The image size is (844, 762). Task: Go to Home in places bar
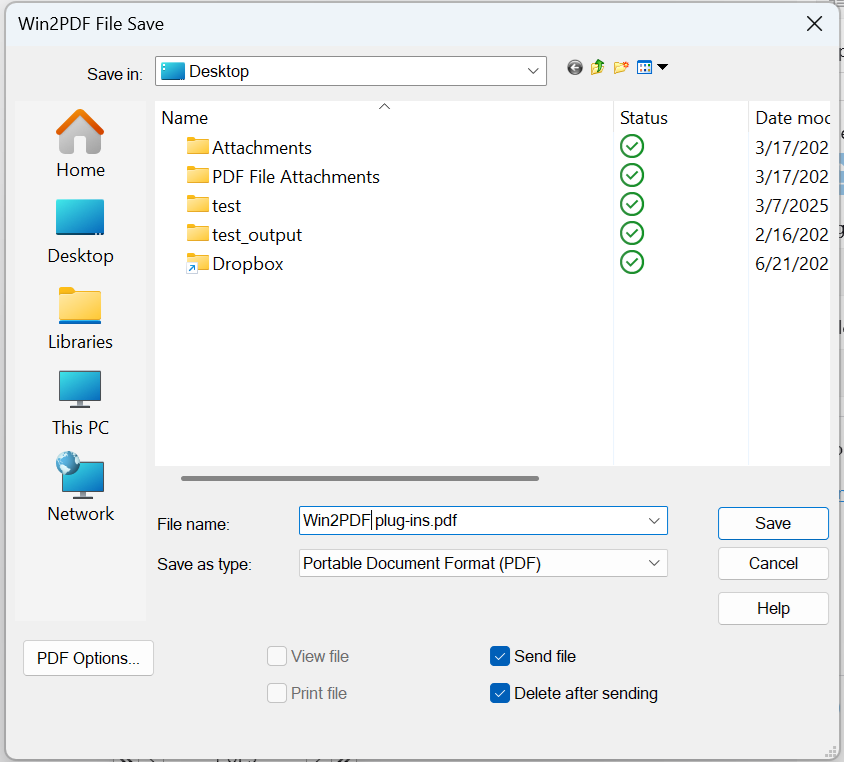(x=80, y=144)
